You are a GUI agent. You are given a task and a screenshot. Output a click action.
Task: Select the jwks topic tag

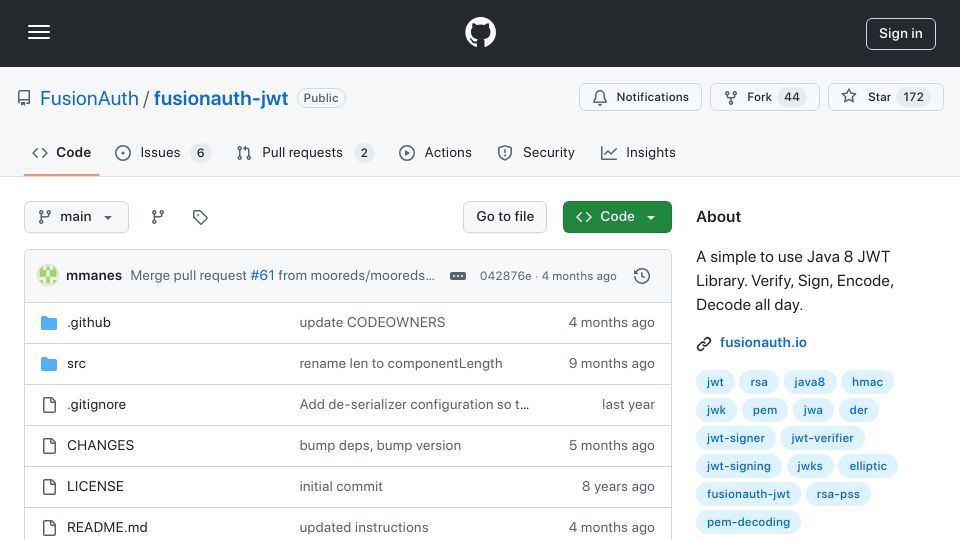[x=810, y=467]
